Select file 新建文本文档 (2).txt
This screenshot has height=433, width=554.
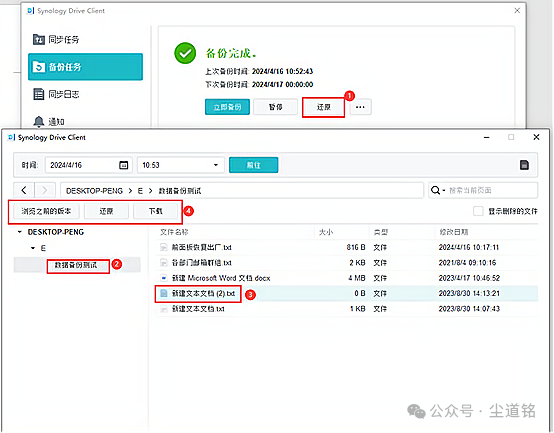[x=203, y=293]
